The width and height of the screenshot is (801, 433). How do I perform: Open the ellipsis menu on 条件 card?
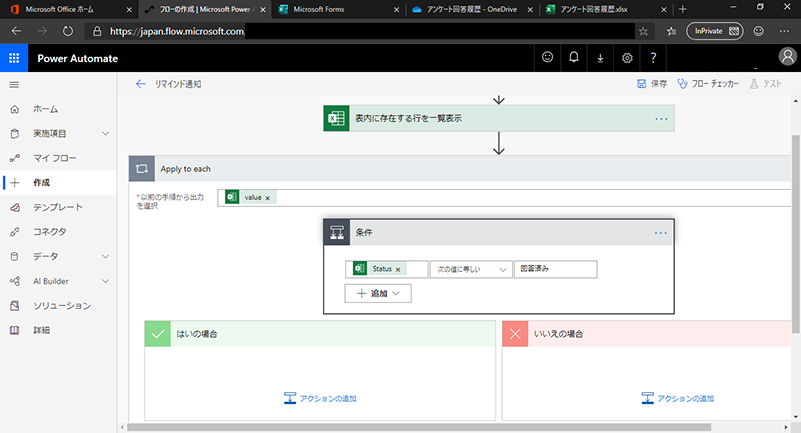pyautogui.click(x=661, y=233)
